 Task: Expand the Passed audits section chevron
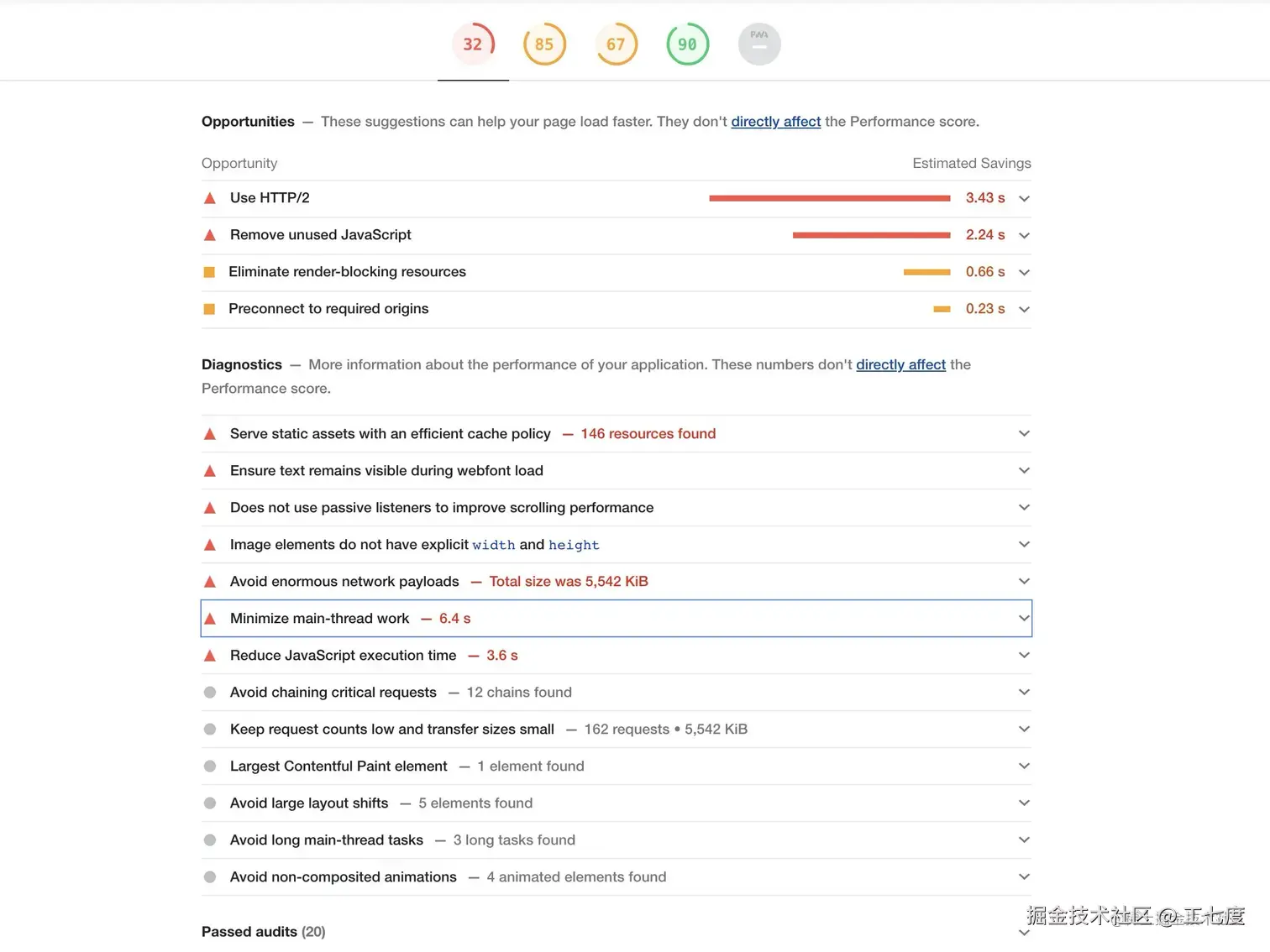coord(1024,933)
